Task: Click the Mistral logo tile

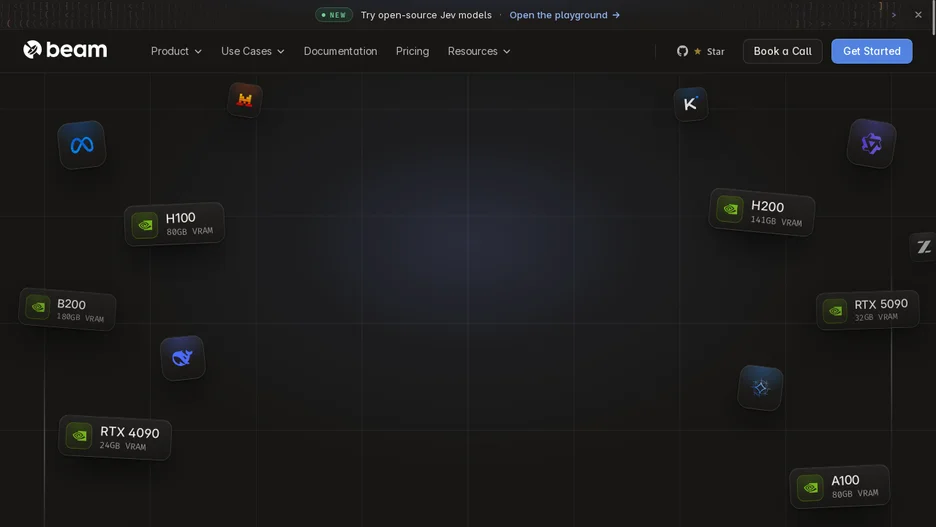Action: (245, 100)
